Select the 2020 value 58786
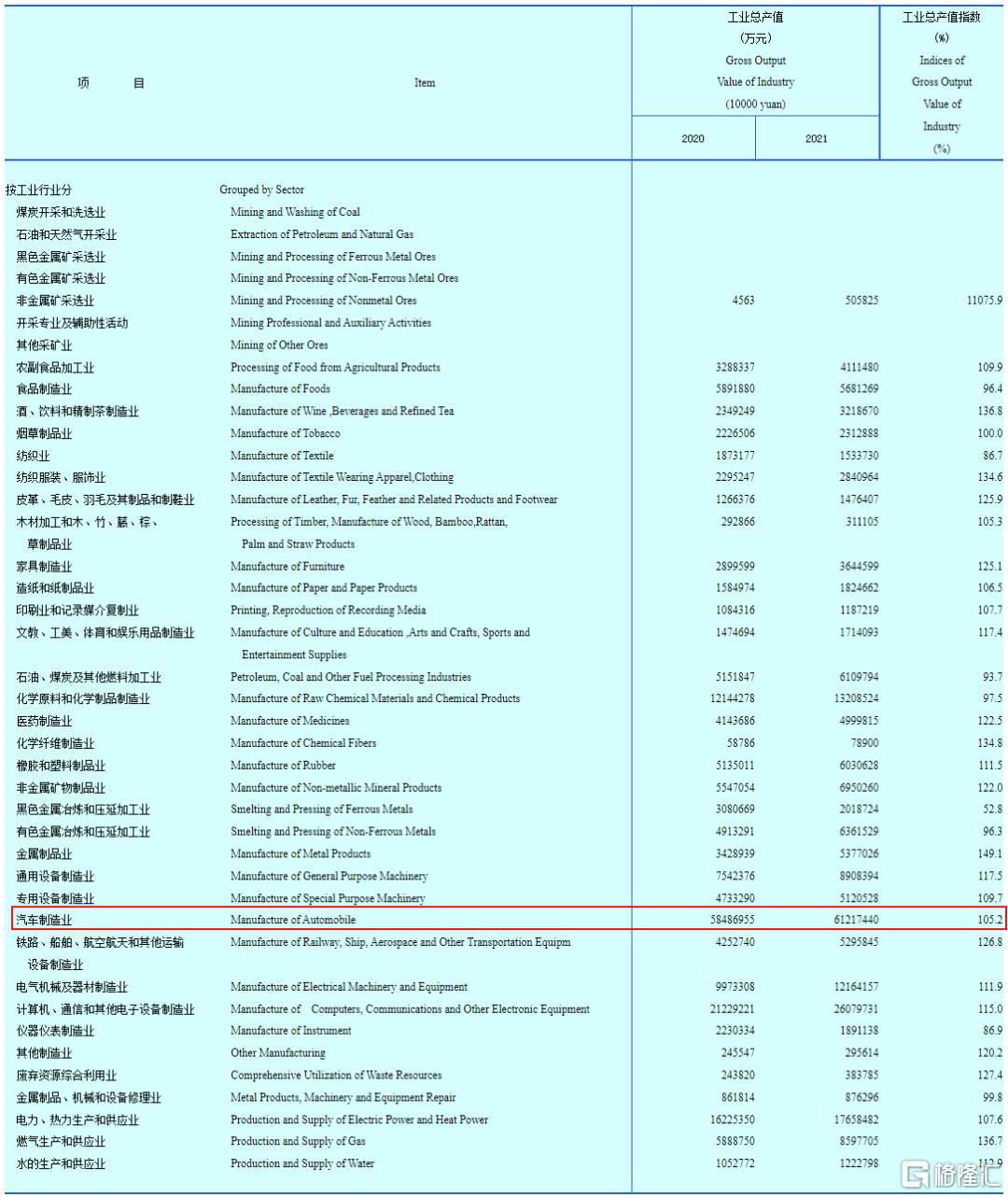 pyautogui.click(x=741, y=744)
